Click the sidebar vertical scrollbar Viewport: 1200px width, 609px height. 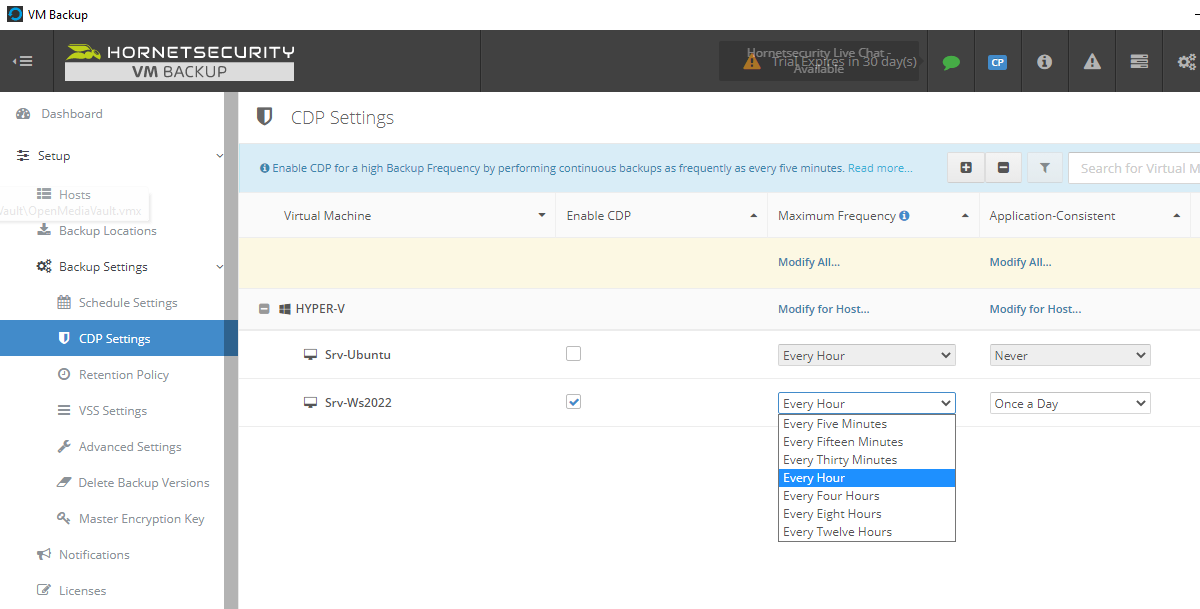231,350
